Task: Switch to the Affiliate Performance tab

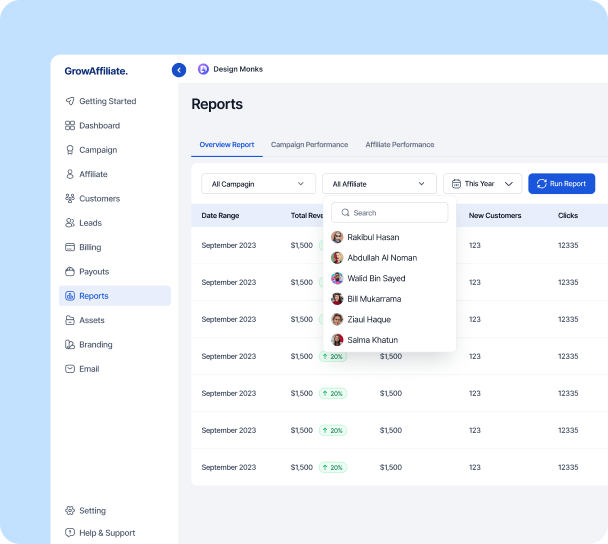Action: pos(399,145)
